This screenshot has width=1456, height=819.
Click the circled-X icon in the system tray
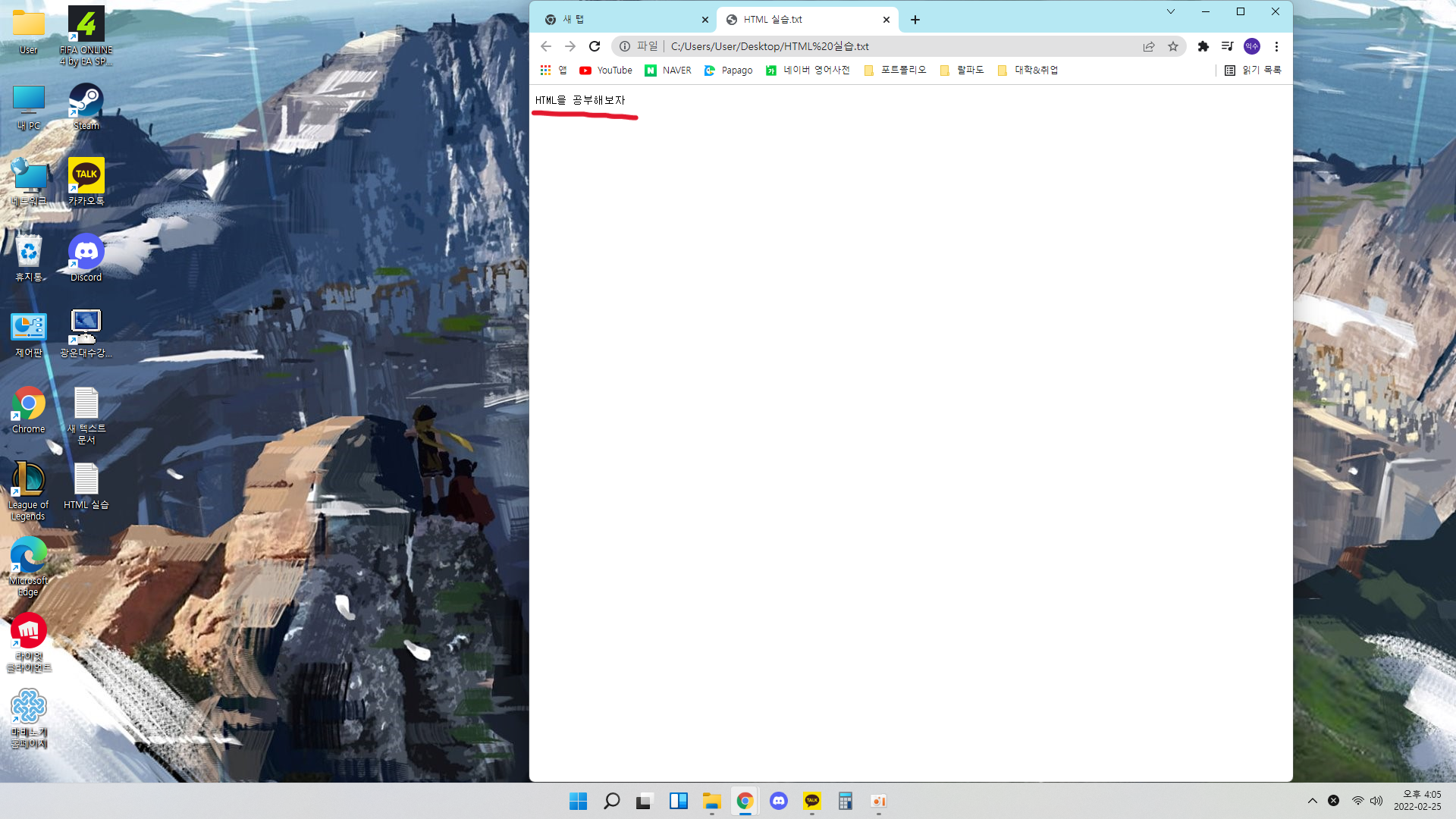click(x=1333, y=801)
